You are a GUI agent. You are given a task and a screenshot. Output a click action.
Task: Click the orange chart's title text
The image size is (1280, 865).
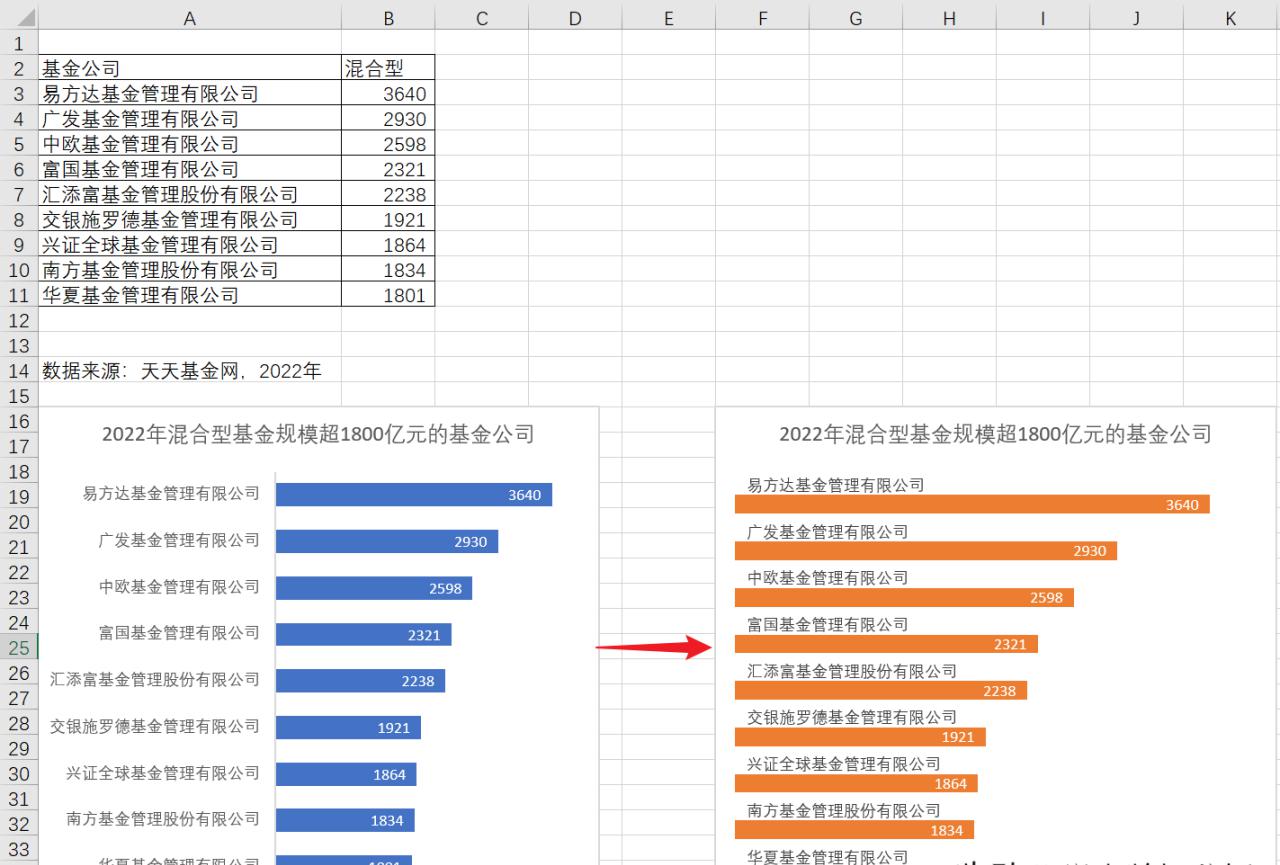(995, 434)
